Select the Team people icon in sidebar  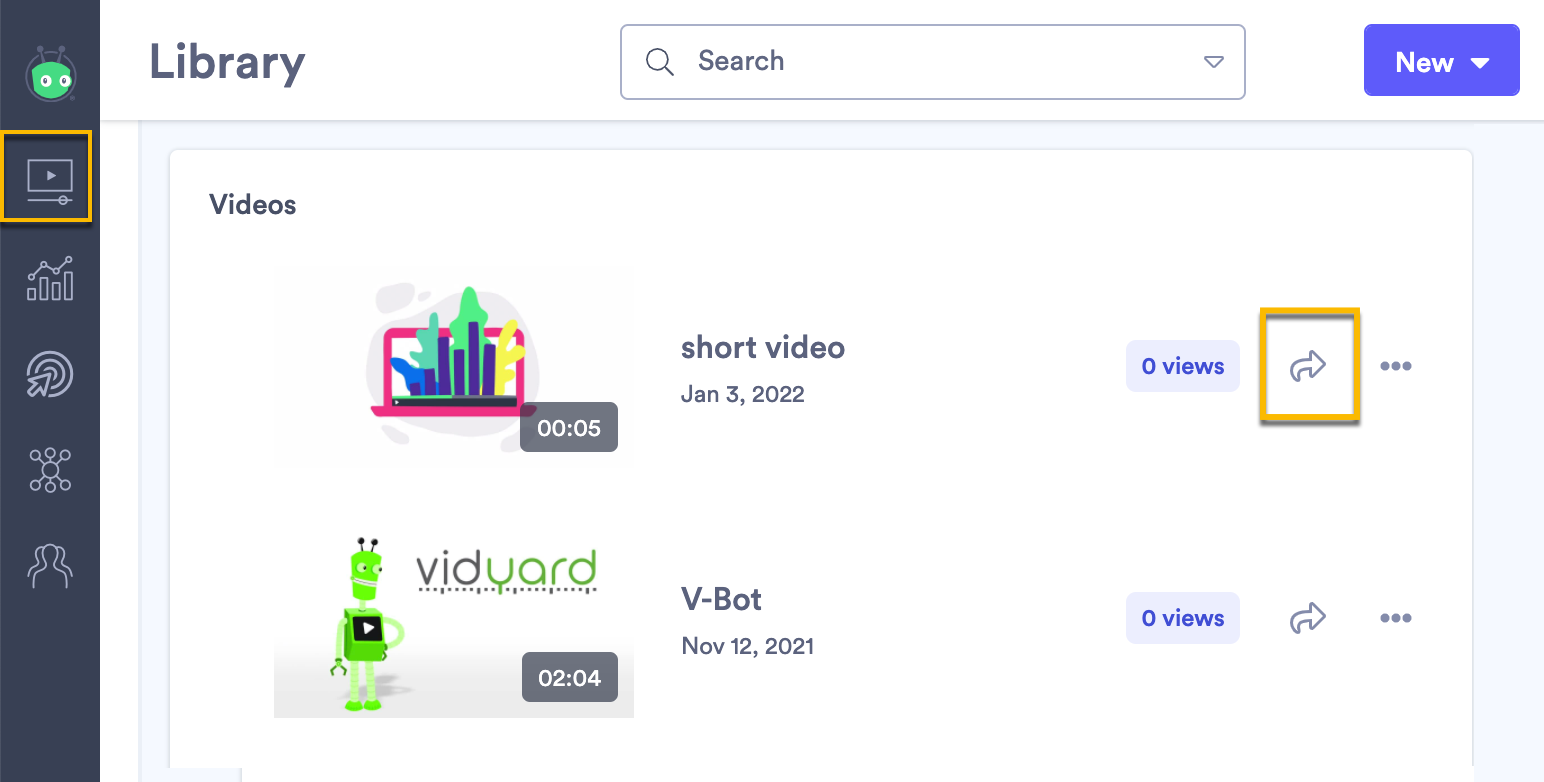tap(50, 566)
